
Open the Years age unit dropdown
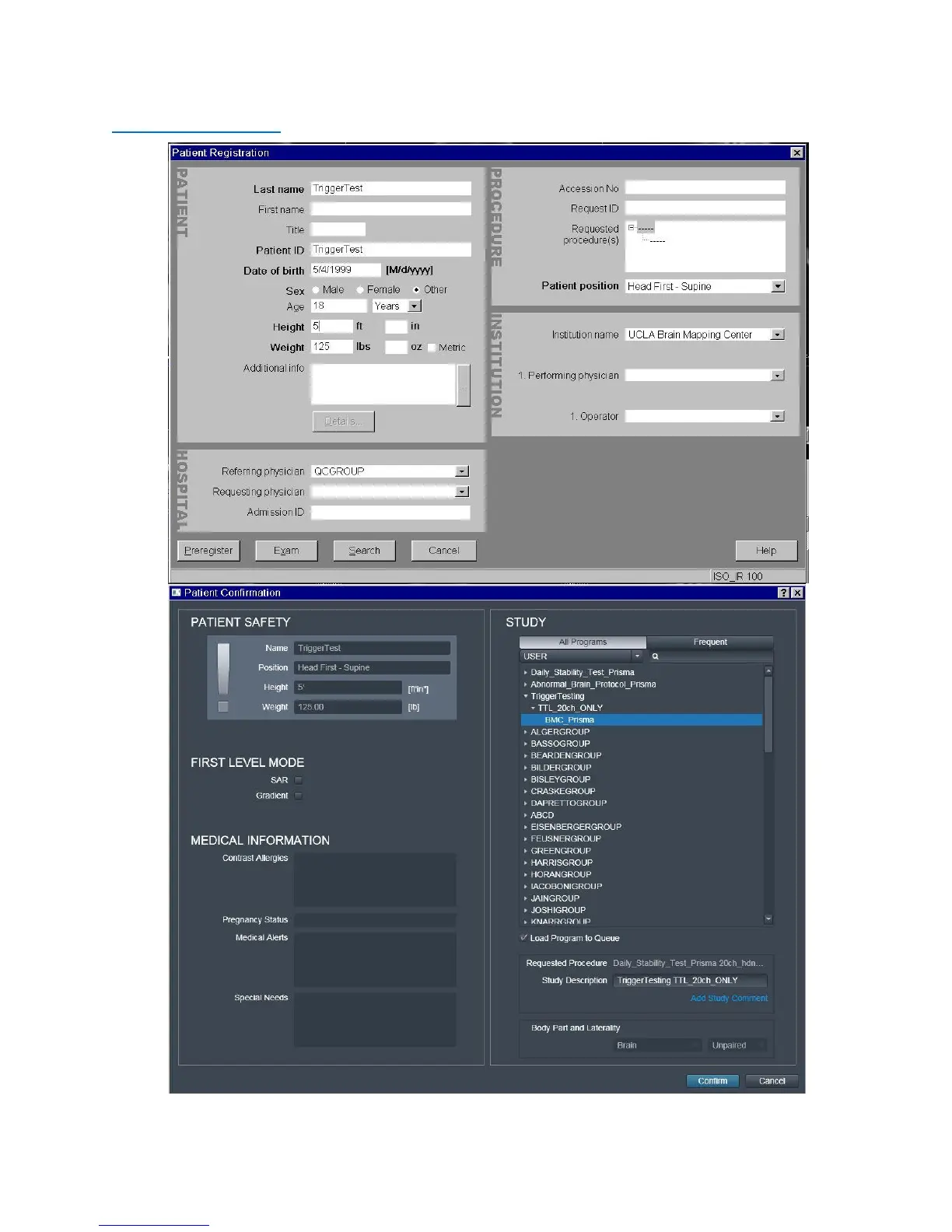click(x=415, y=306)
